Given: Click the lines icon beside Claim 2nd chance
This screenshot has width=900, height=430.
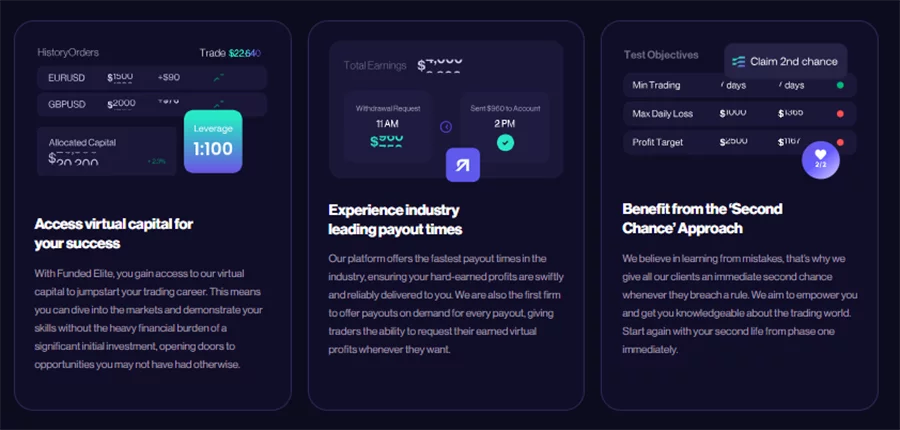Looking at the screenshot, I should (739, 61).
